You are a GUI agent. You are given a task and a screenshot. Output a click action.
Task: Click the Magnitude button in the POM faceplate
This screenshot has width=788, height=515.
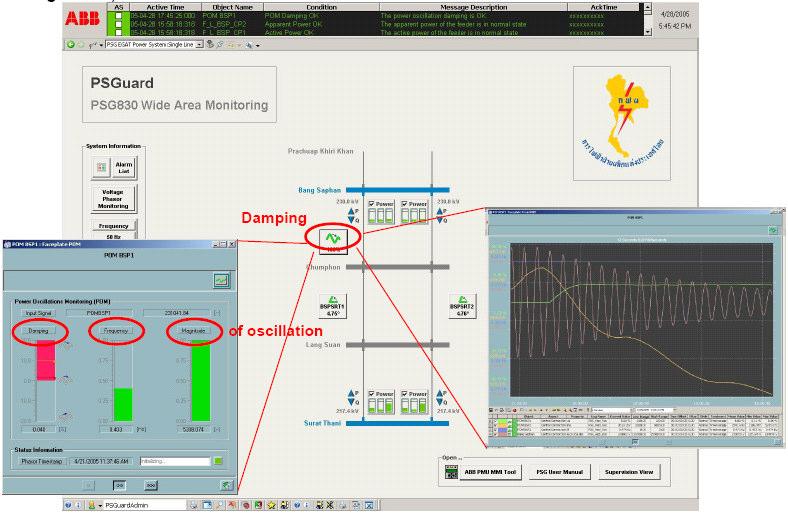[x=193, y=331]
